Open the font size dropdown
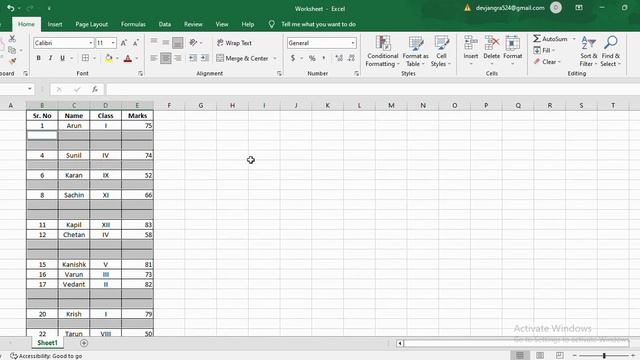640x360 pixels. [113, 43]
